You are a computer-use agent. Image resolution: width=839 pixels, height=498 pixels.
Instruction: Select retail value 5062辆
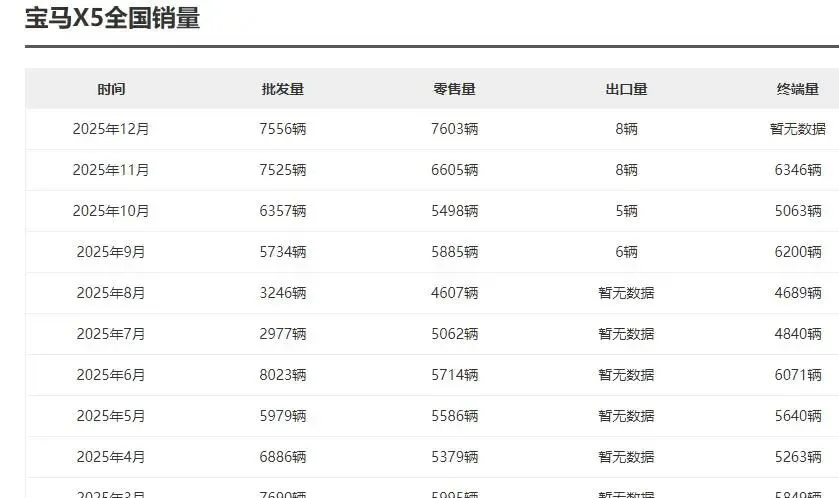[454, 334]
